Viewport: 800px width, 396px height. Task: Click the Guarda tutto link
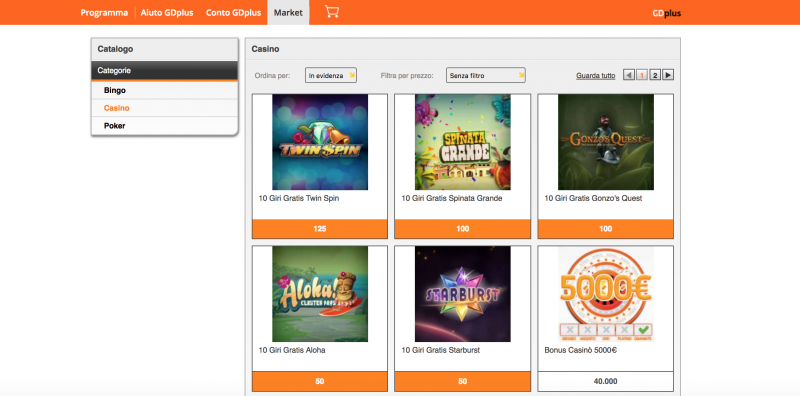(595, 76)
